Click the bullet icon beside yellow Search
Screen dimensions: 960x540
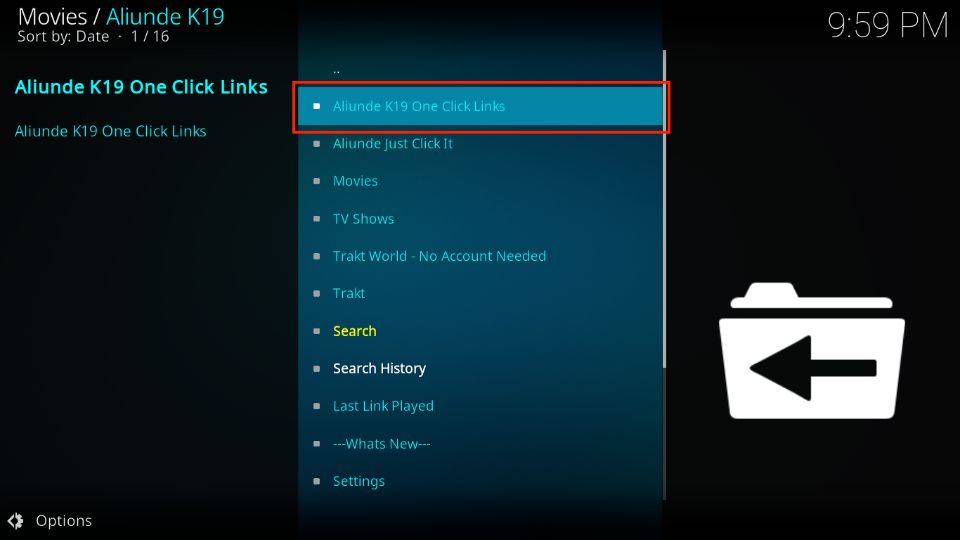(x=317, y=331)
